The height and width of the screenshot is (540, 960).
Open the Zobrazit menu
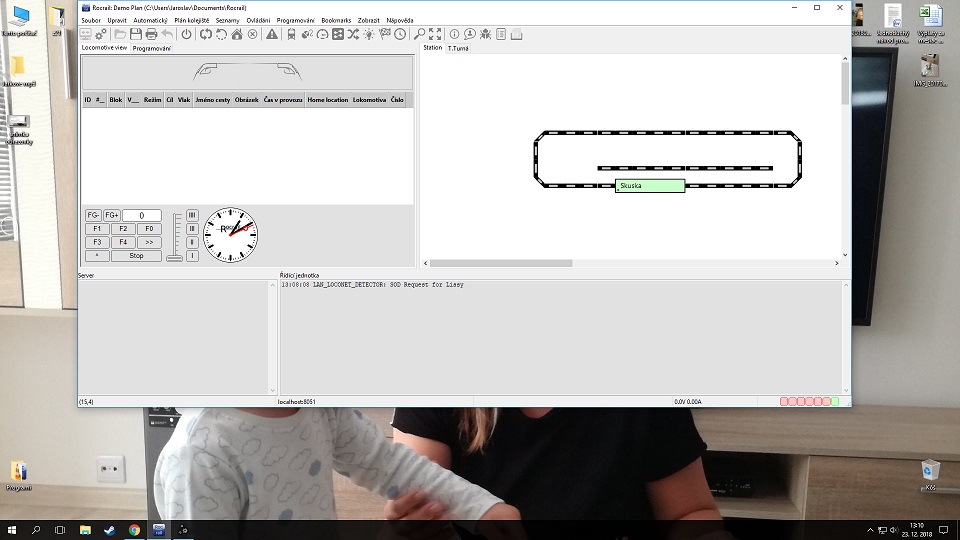(x=366, y=20)
